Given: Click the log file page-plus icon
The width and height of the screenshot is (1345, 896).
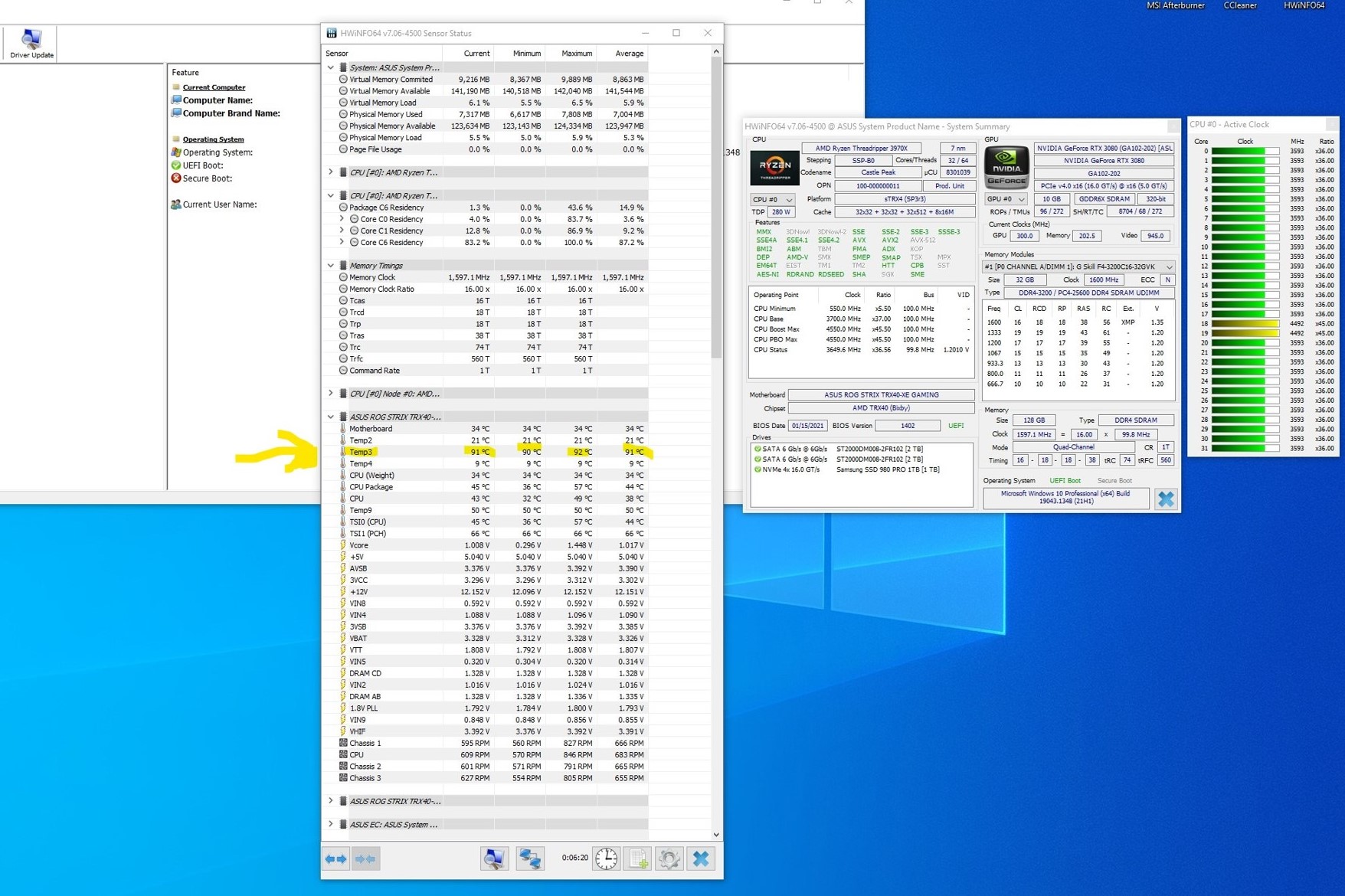Looking at the screenshot, I should tap(638, 859).
